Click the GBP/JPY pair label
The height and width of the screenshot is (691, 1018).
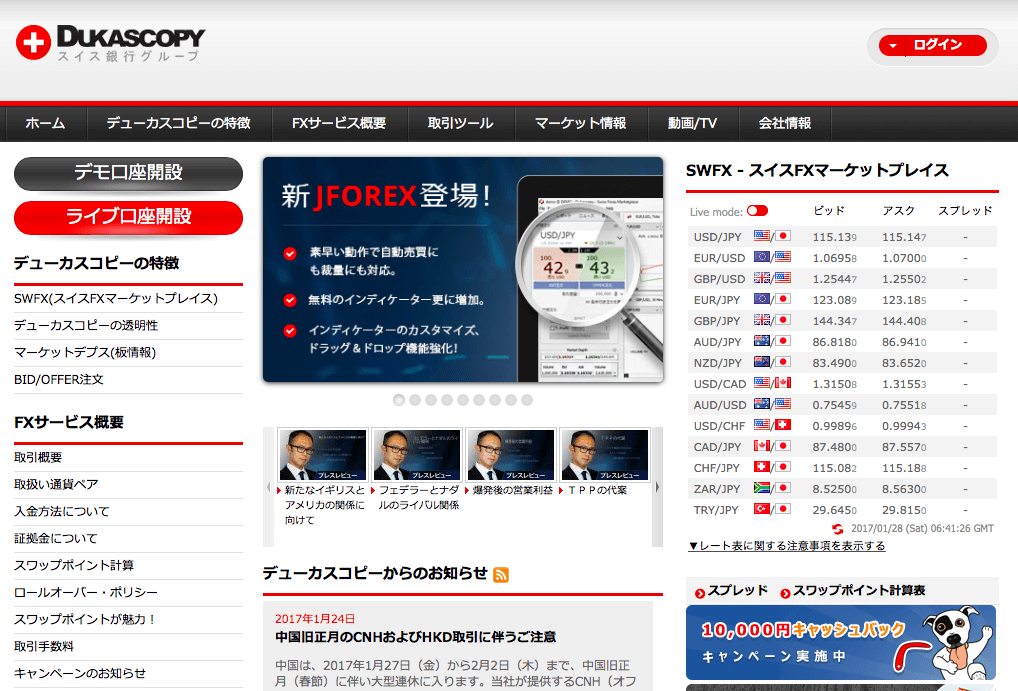[717, 321]
